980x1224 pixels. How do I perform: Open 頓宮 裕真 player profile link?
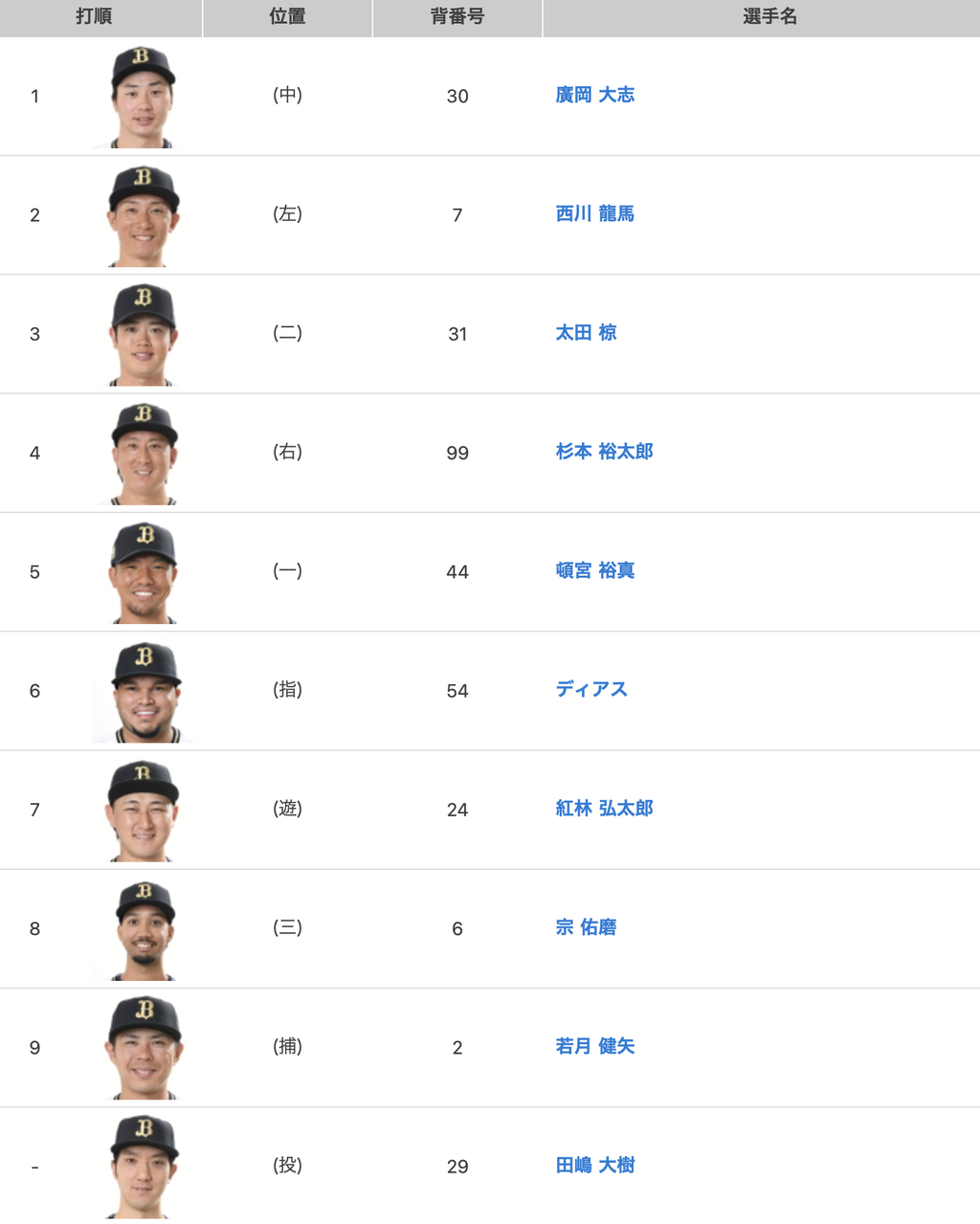point(594,570)
